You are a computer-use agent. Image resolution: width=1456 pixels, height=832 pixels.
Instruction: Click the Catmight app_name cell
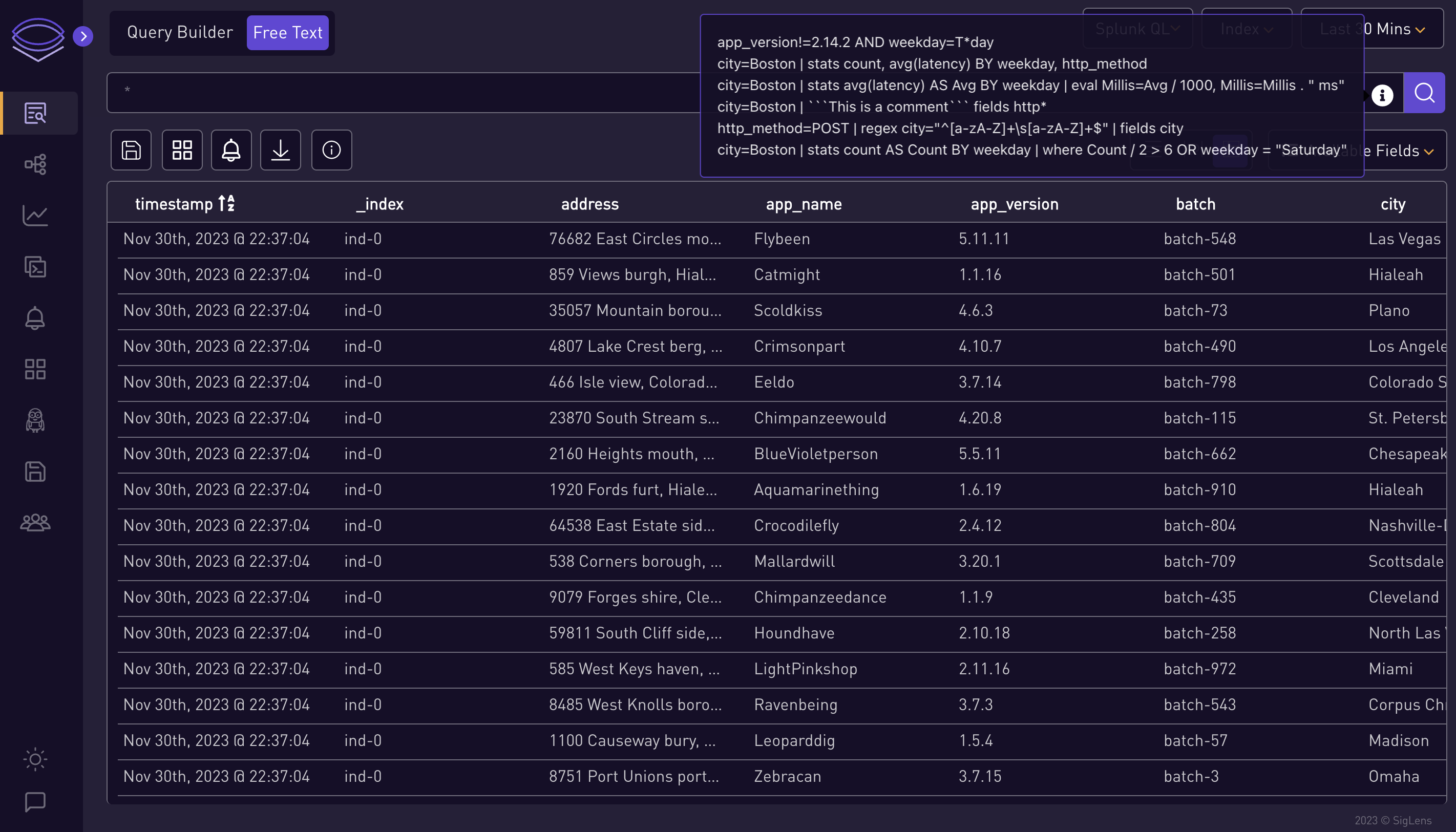pyautogui.click(x=787, y=275)
